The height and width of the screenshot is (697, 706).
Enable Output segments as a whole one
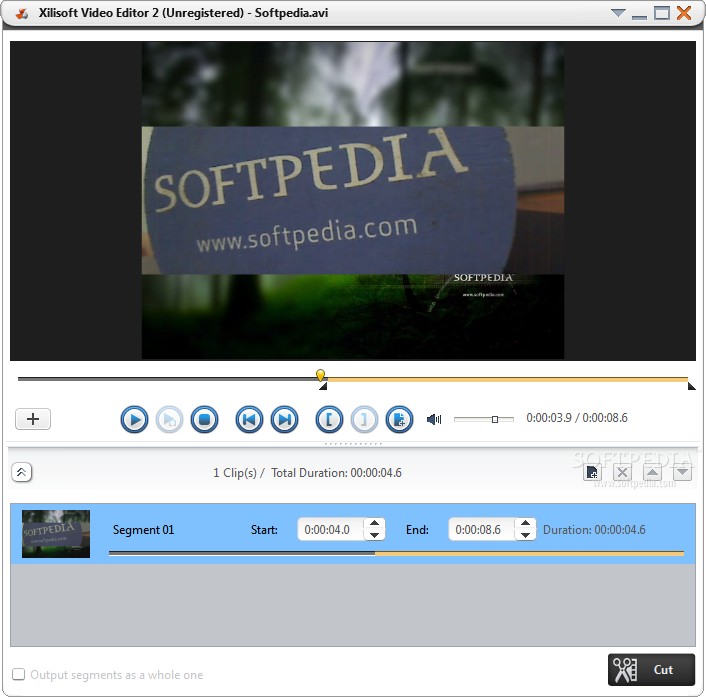18,674
